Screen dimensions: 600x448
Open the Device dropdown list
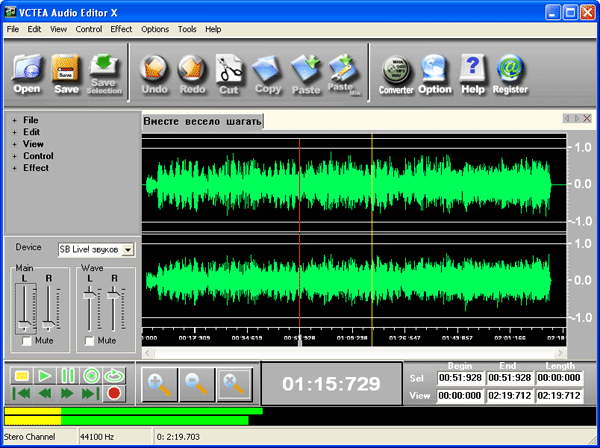point(128,249)
